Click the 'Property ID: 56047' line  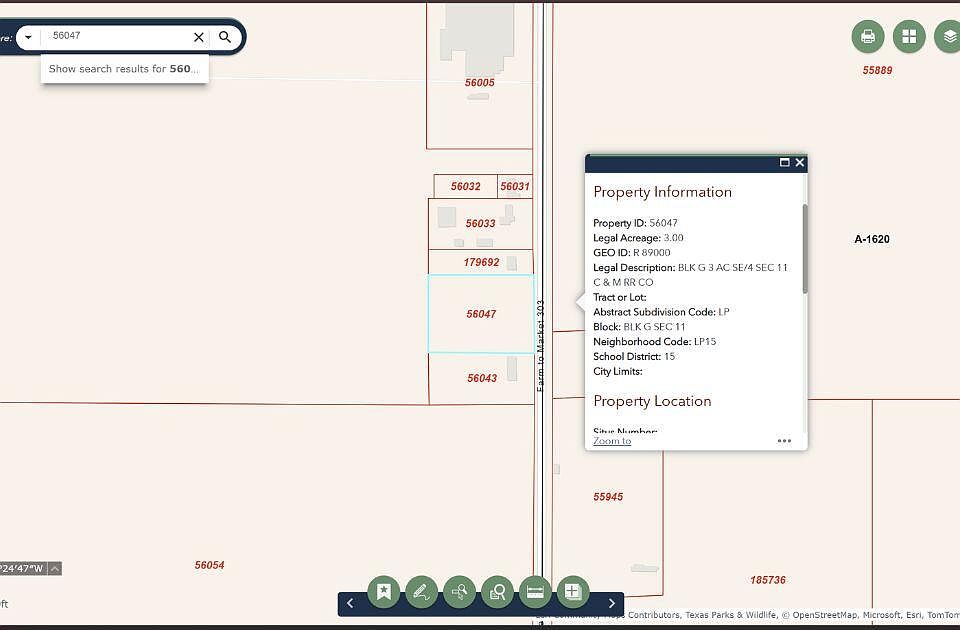pos(635,223)
